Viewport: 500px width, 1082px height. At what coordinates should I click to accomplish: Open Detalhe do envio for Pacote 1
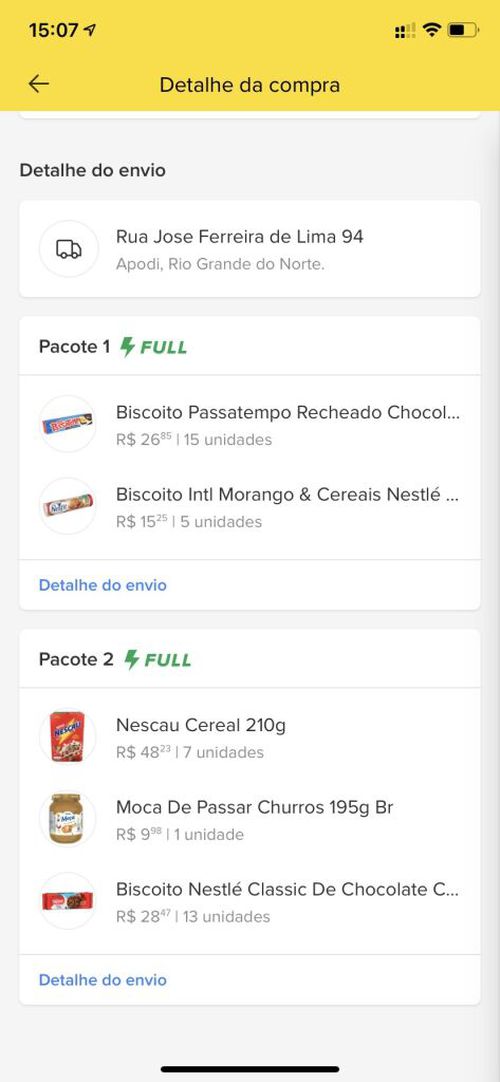point(103,585)
